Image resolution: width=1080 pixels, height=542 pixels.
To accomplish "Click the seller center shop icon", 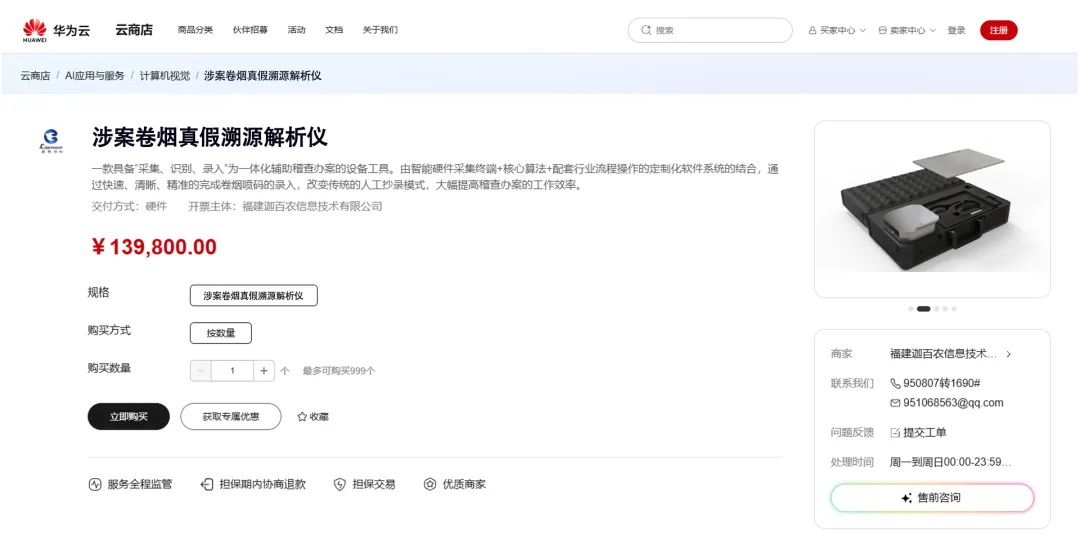I will tap(882, 30).
